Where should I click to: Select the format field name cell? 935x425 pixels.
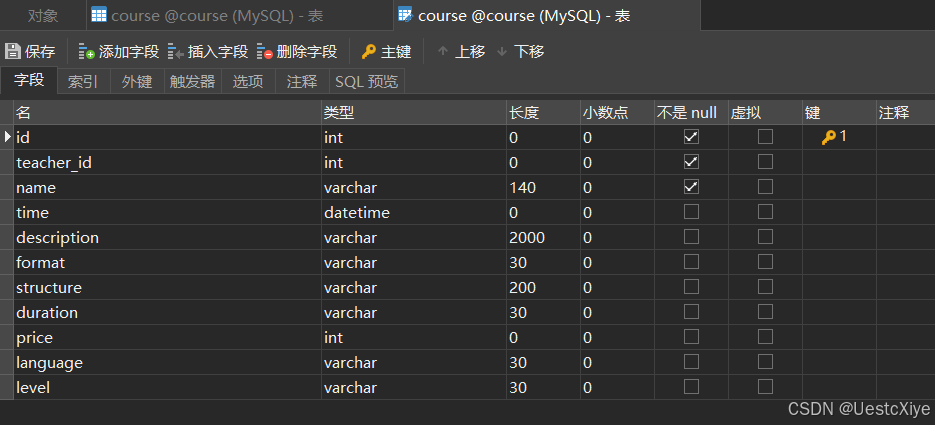click(x=167, y=262)
